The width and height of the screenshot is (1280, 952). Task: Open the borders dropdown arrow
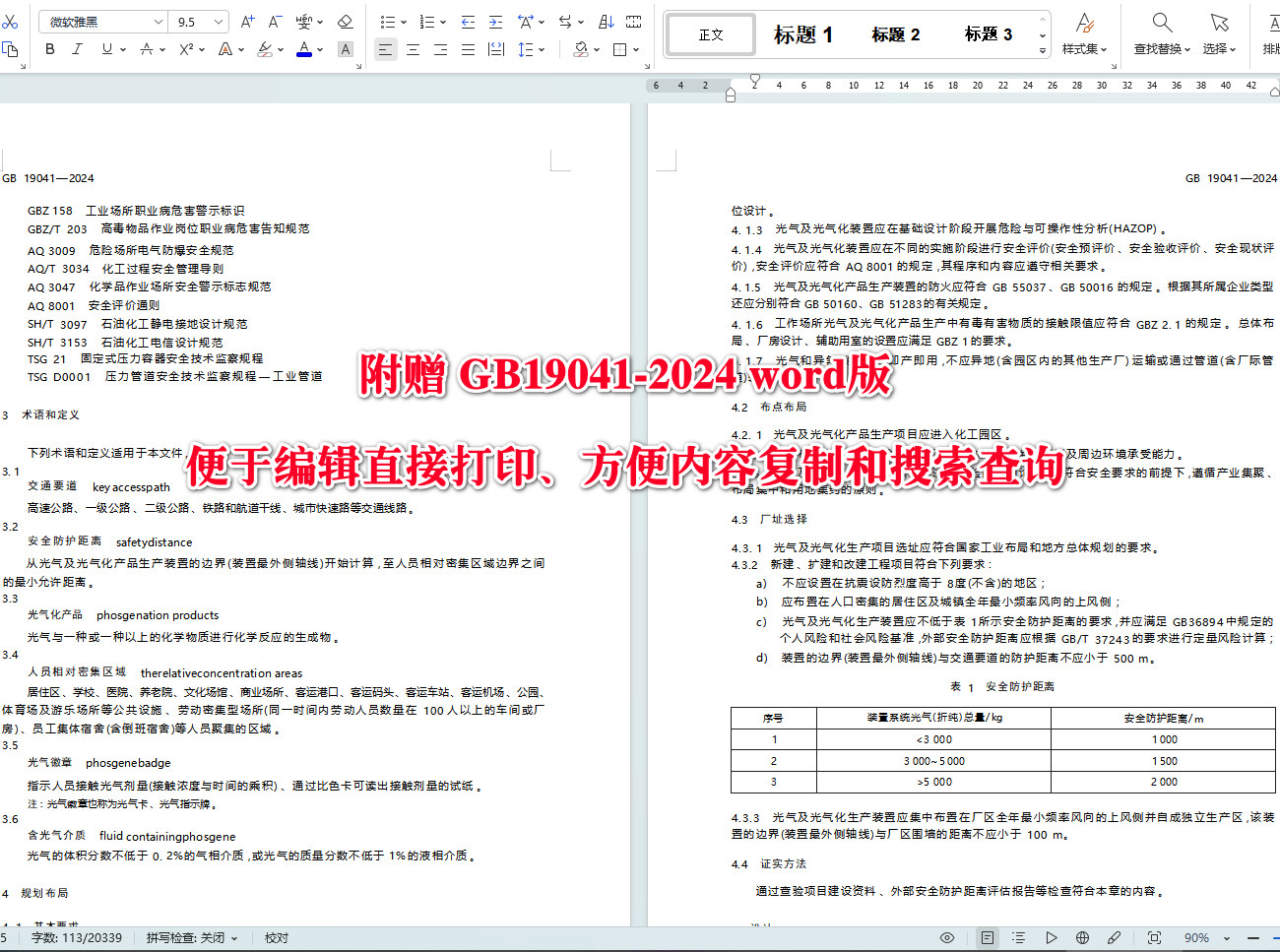[x=636, y=48]
